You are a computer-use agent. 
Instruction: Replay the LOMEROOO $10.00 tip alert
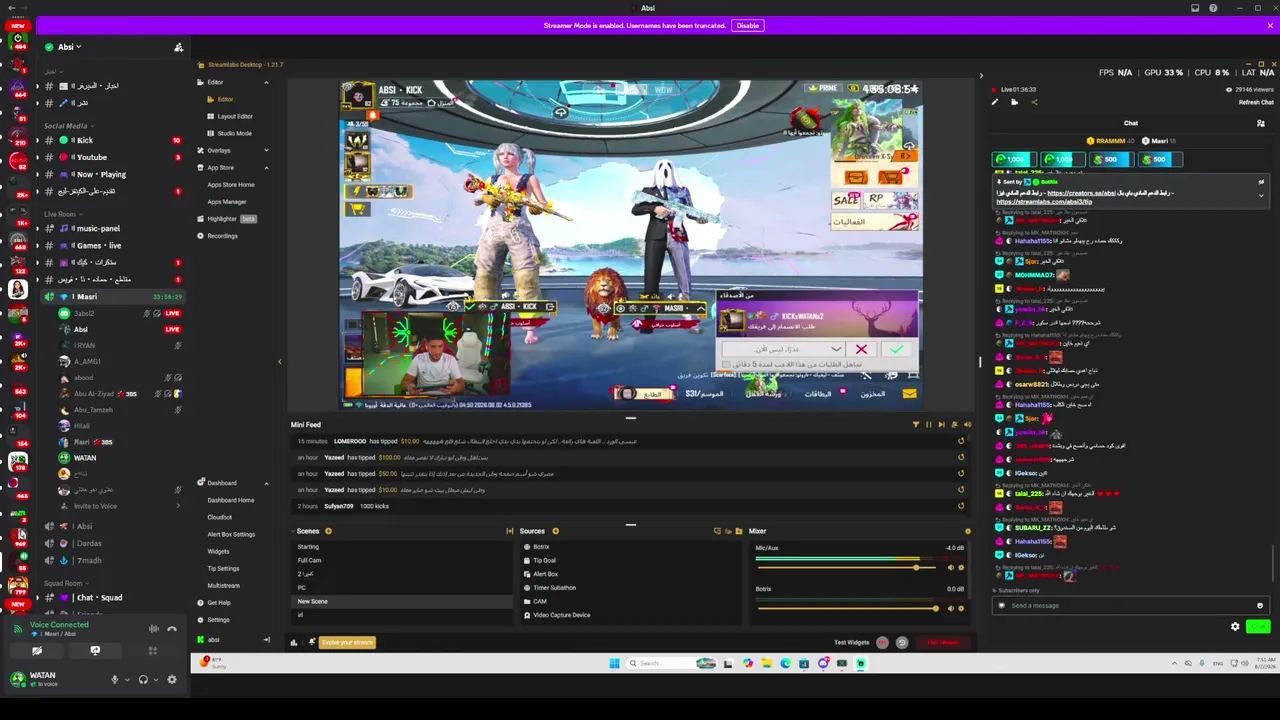[x=961, y=441]
